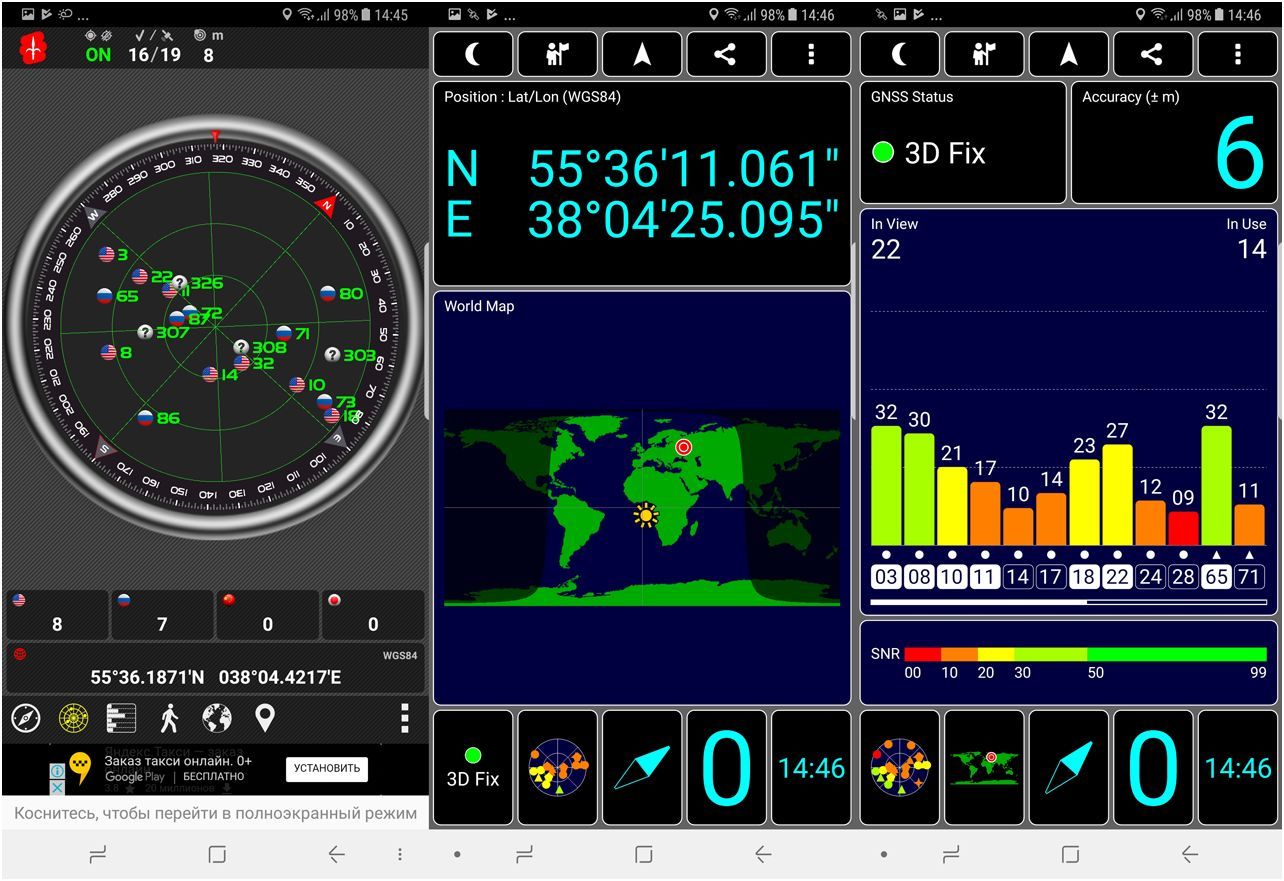Toggle the green GPS ON indicator
This screenshot has width=1284, height=881.
[x=98, y=54]
